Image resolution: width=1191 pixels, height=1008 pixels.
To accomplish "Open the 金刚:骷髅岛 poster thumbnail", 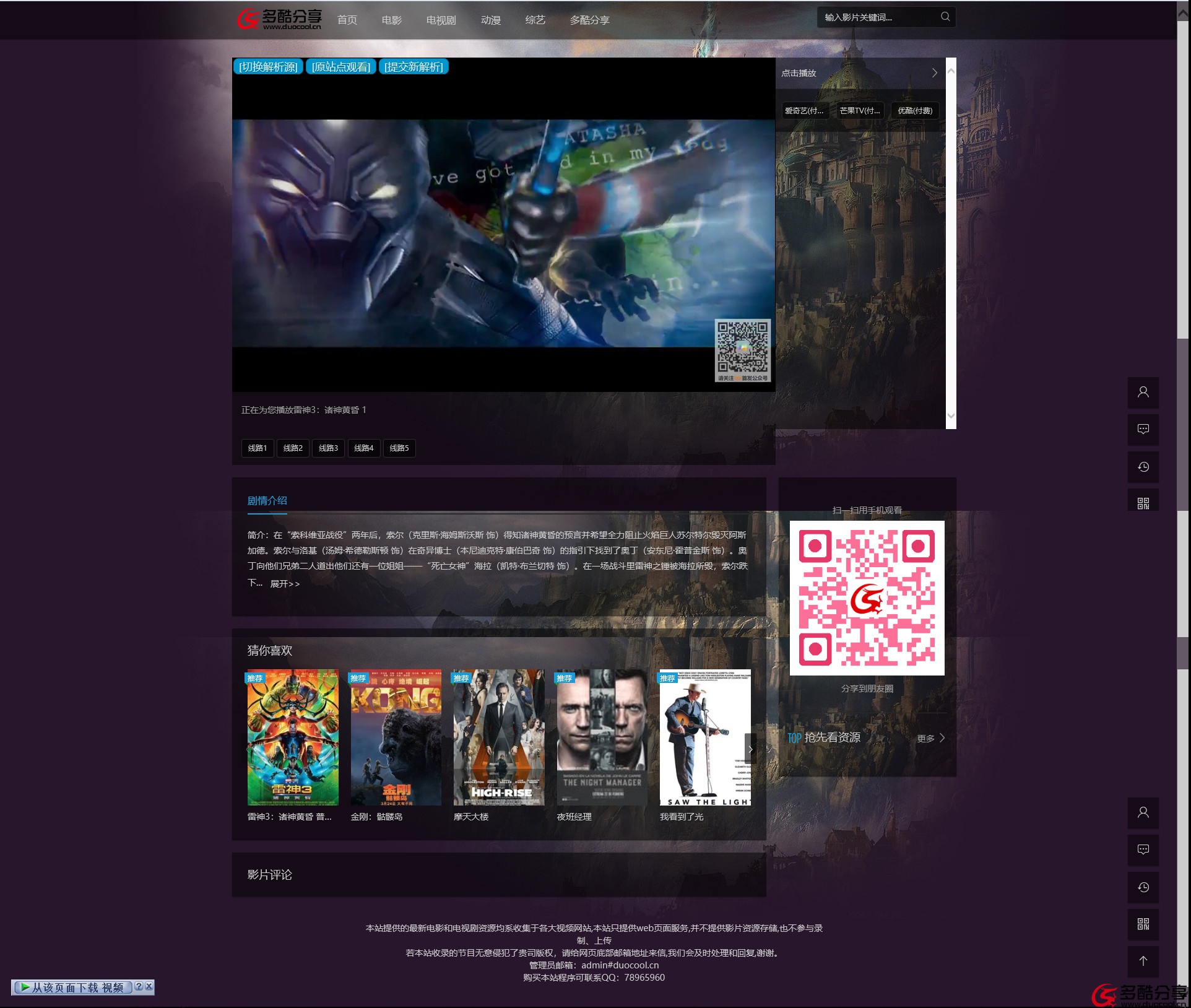I will [396, 737].
